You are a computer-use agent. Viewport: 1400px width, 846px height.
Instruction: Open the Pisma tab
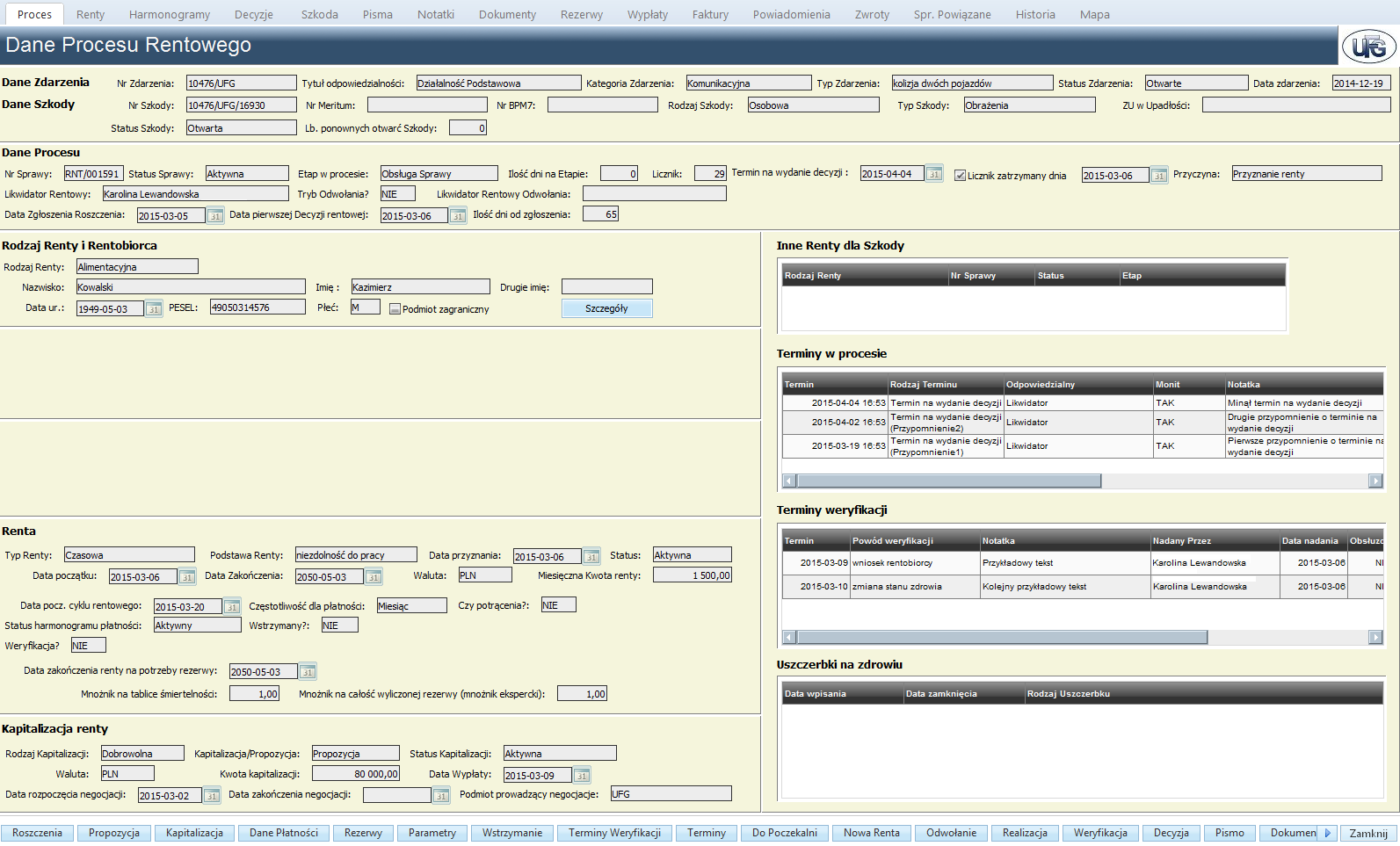coord(378,14)
